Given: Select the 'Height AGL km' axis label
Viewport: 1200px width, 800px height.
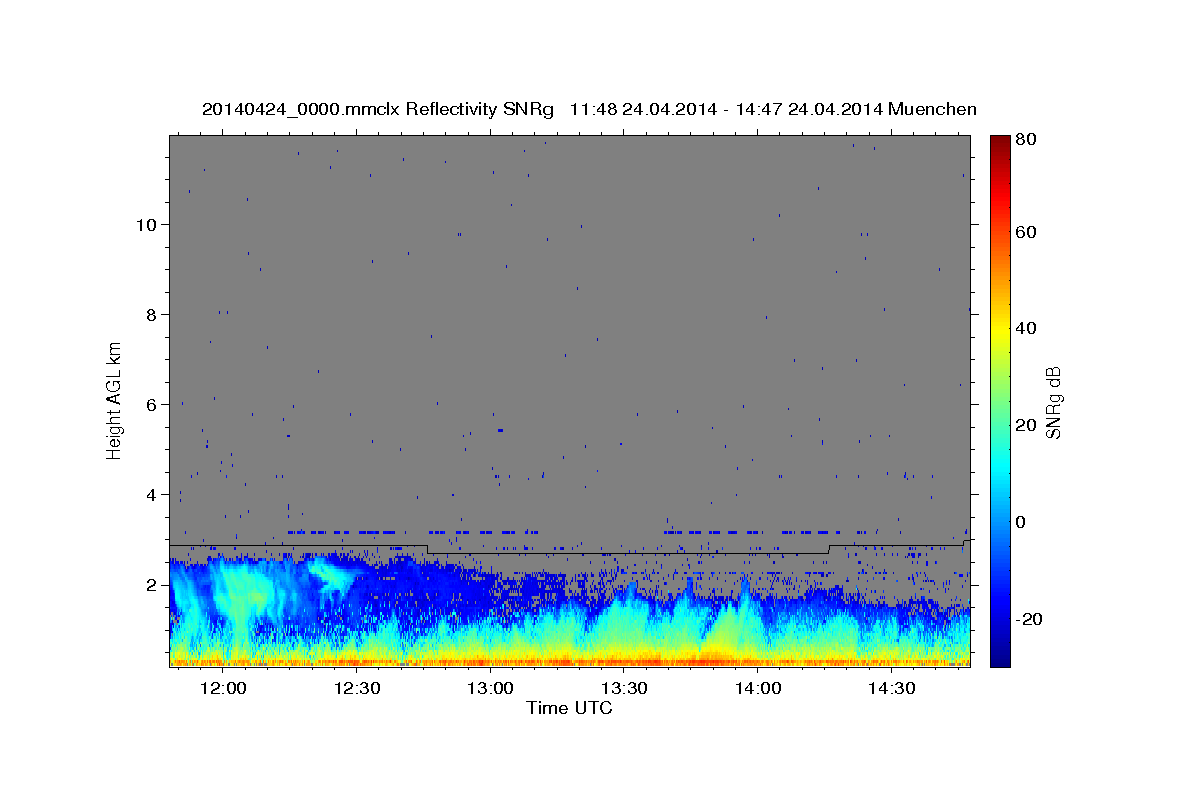Looking at the screenshot, I should point(114,401).
